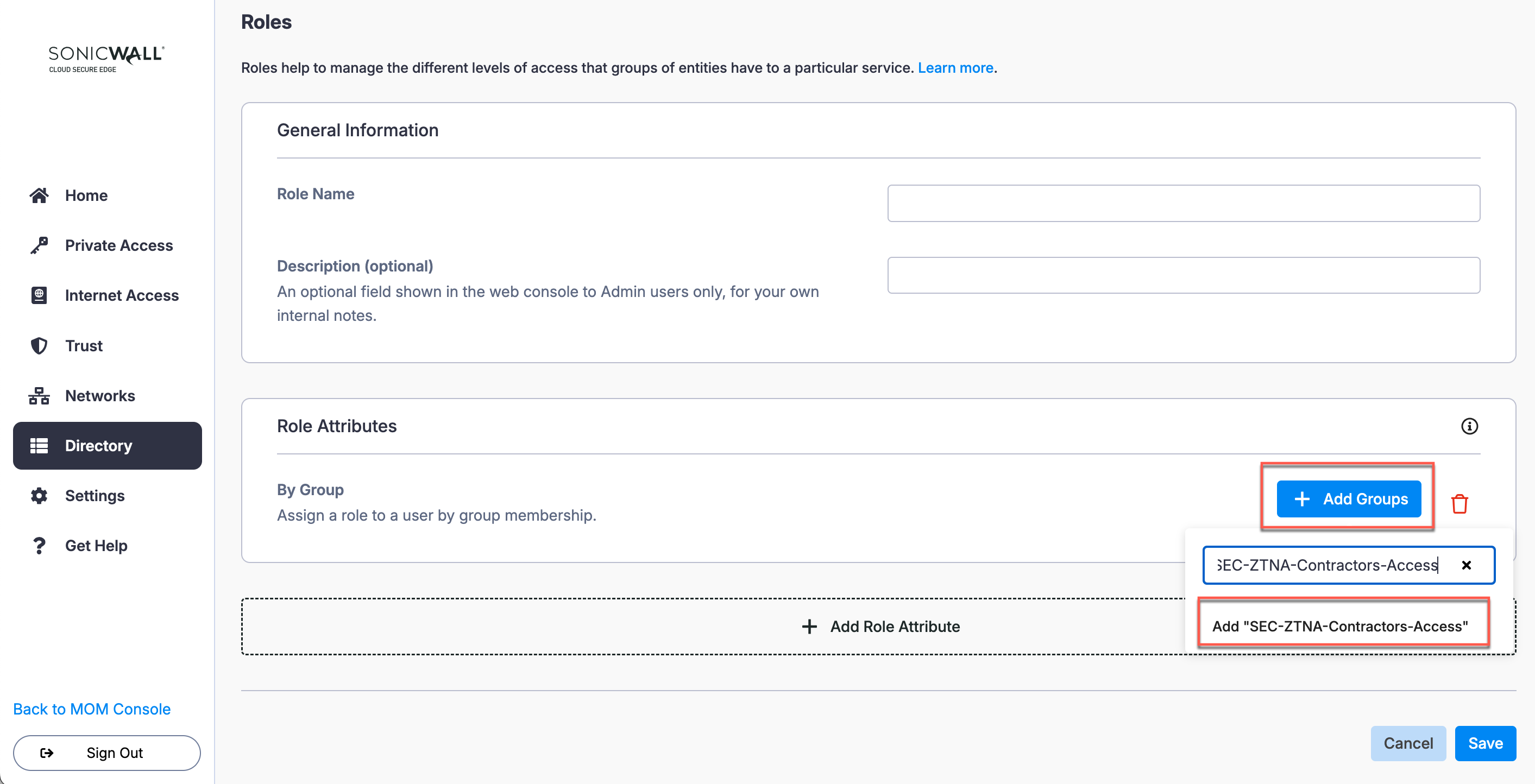Go Back to MOM Console
Viewport: 1535px width, 784px height.
point(92,709)
